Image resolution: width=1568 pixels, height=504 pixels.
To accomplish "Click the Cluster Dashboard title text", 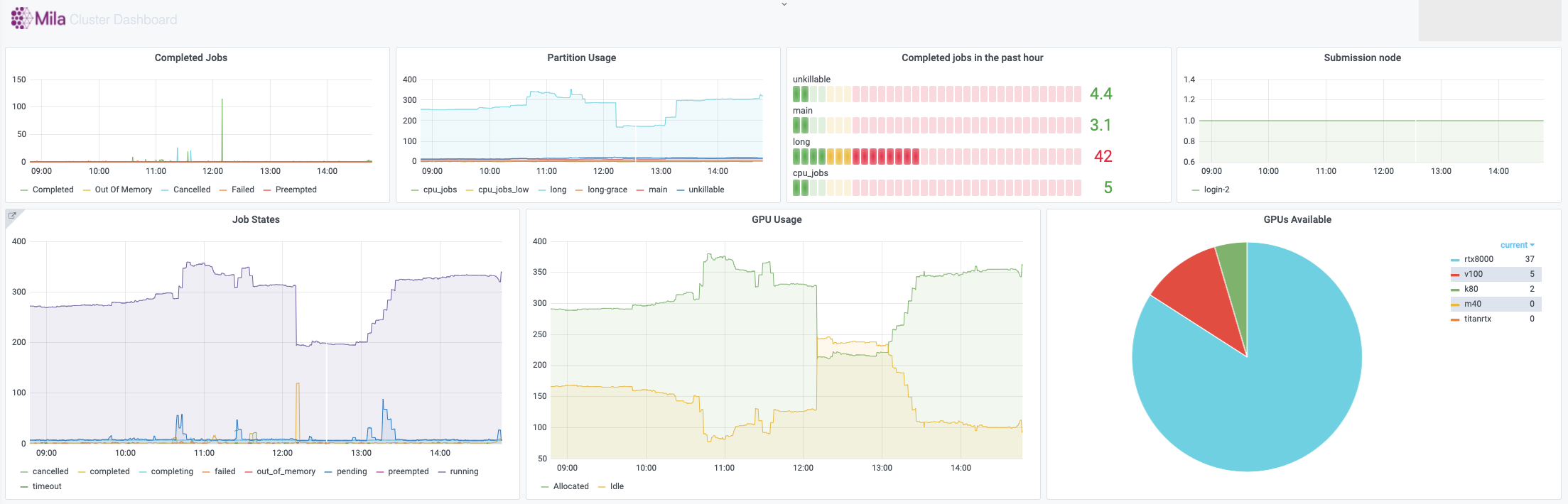I will 124,20.
